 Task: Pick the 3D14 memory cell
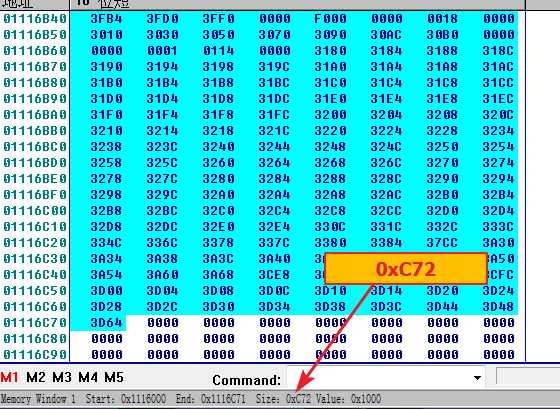386,291
